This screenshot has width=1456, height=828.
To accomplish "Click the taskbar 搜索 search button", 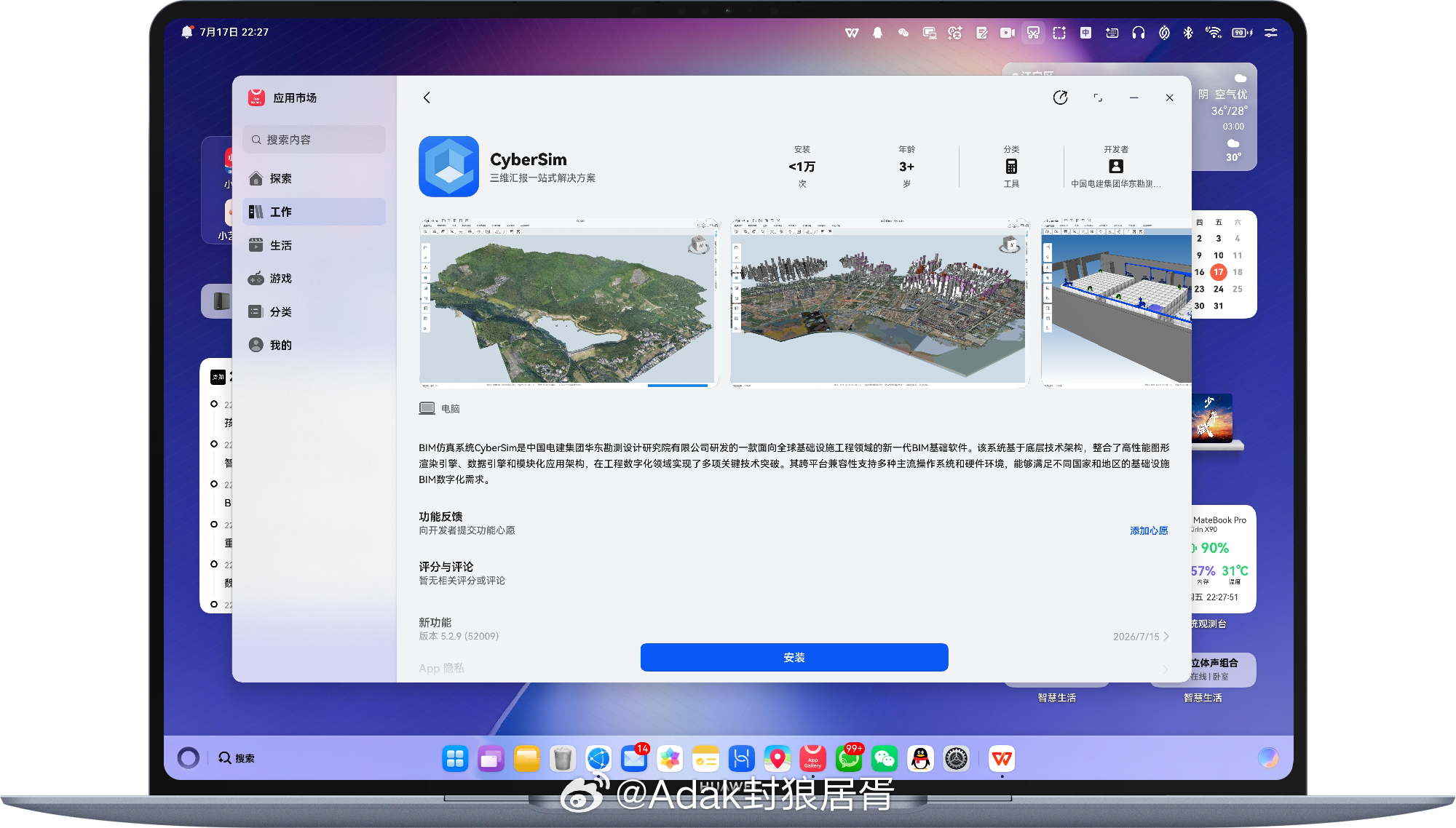I will point(237,758).
